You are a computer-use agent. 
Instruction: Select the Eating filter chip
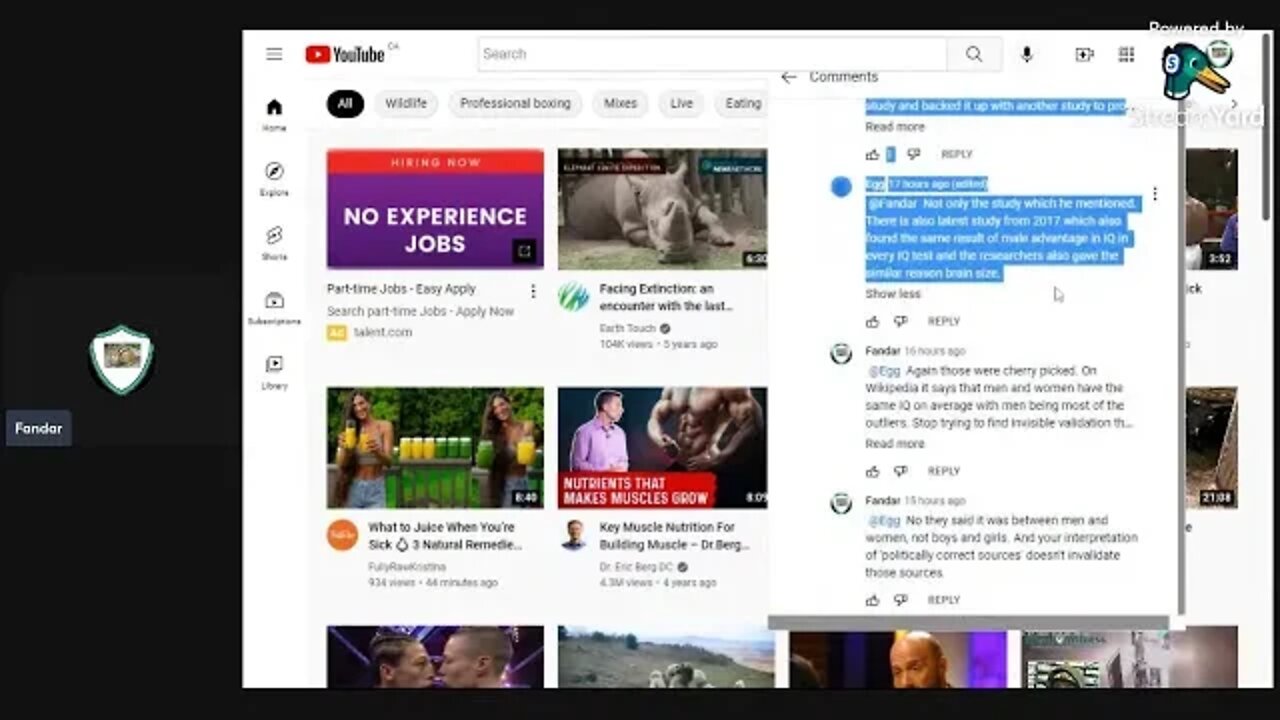point(743,103)
